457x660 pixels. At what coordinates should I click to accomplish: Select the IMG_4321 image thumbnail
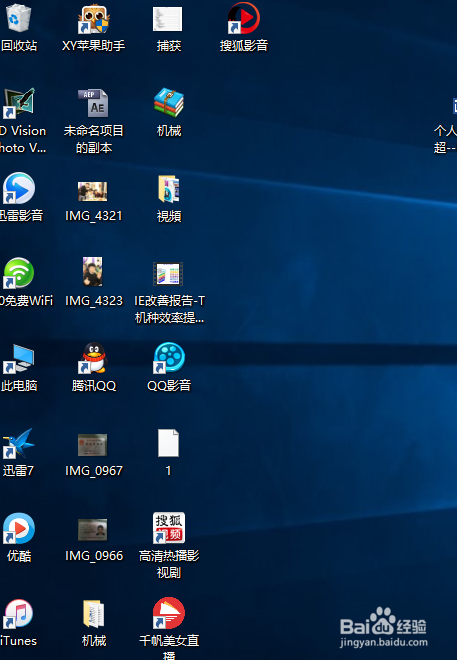[x=93, y=192]
